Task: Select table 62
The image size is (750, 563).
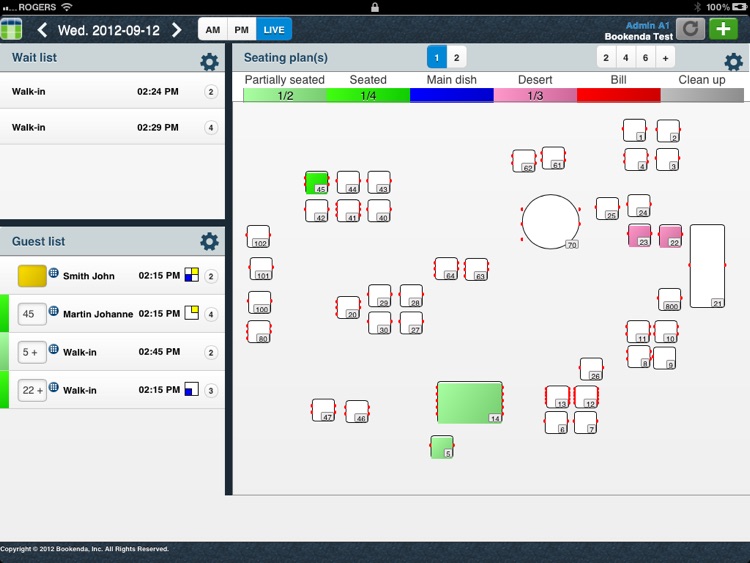Action: coord(524,161)
